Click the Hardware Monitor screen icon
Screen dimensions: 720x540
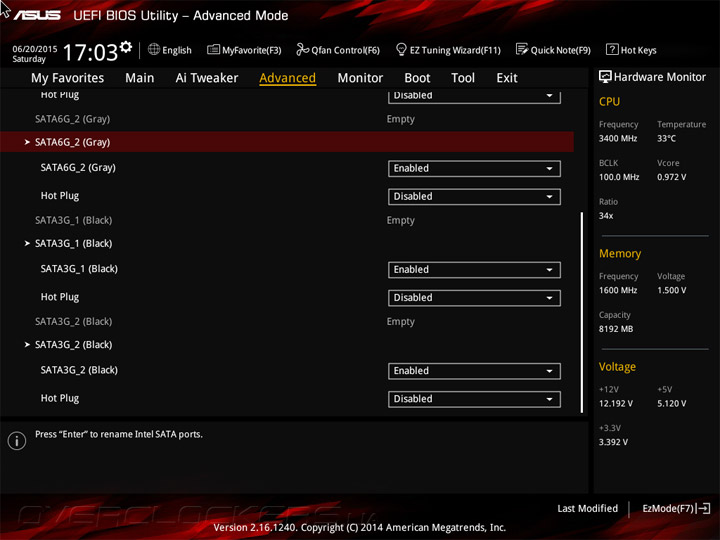click(605, 77)
